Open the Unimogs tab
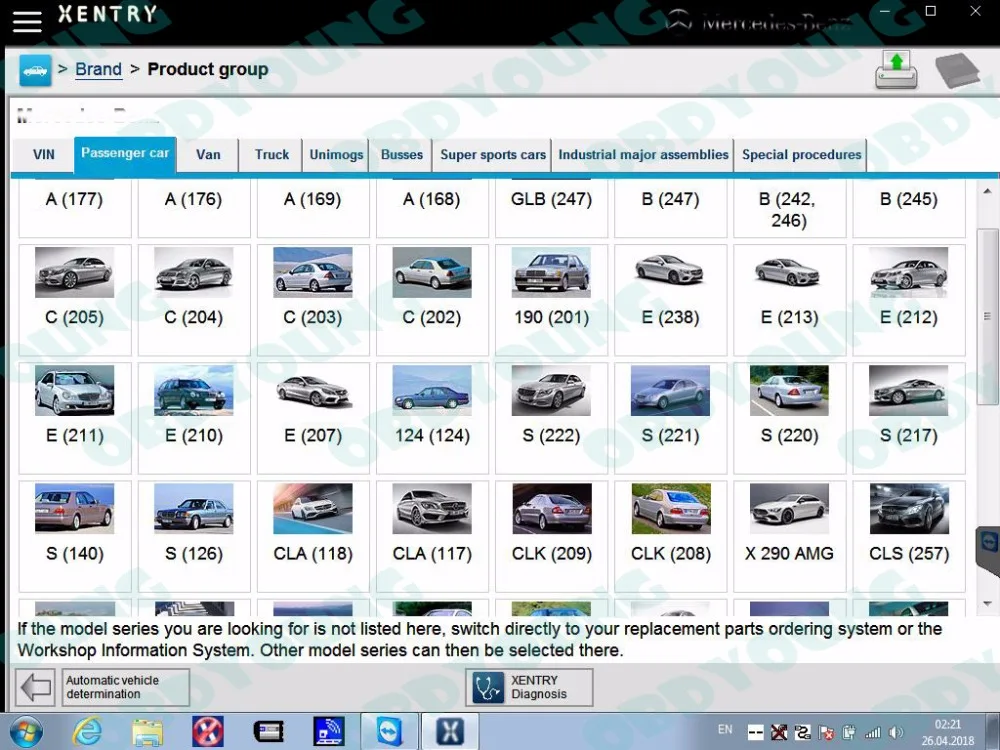1000x750 pixels. [x=336, y=155]
